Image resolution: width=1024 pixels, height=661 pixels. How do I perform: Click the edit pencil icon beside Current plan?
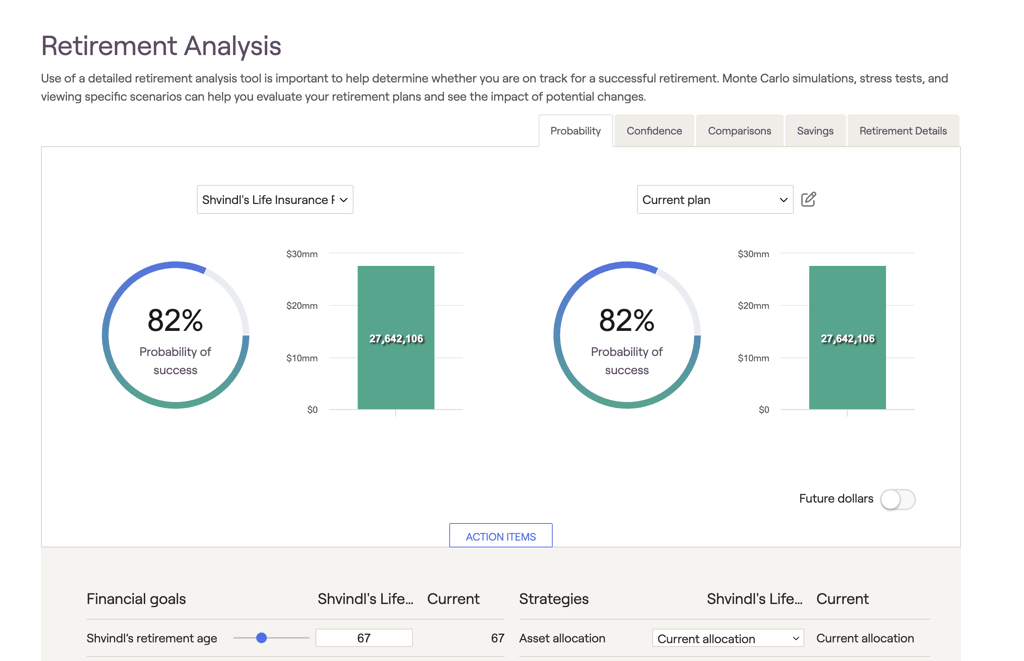coord(808,200)
